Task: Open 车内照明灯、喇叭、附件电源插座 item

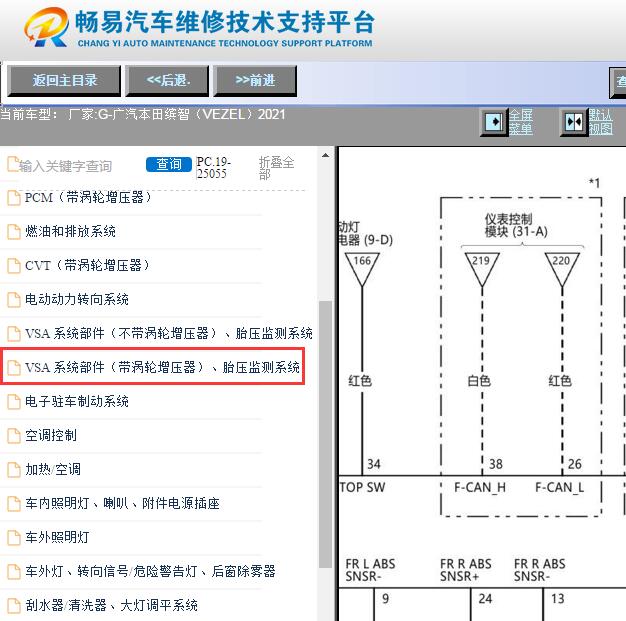Action: click(x=122, y=503)
